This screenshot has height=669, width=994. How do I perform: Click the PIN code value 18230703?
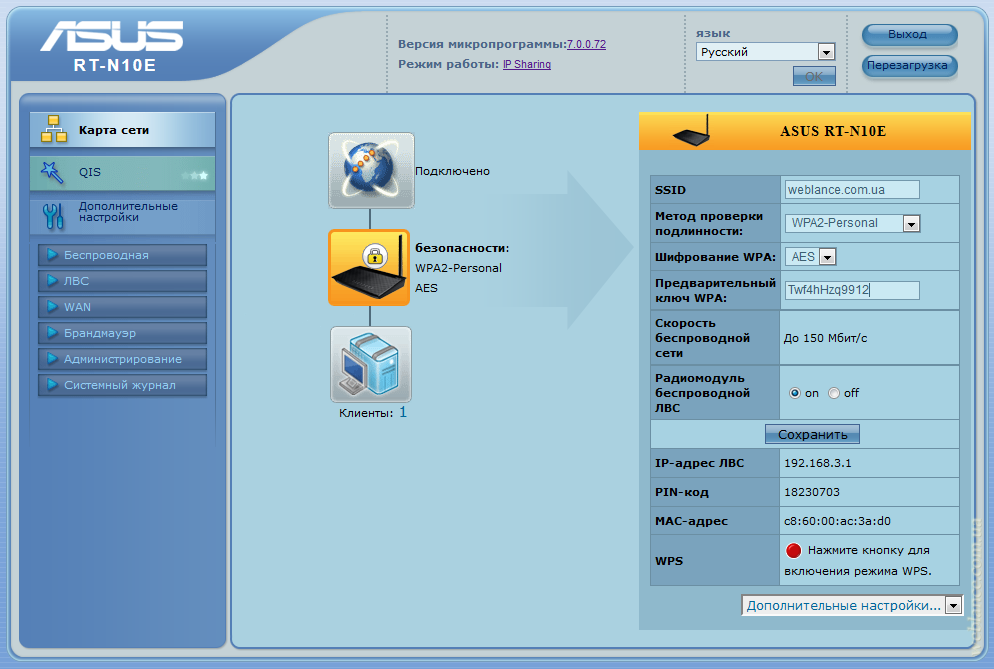(812, 492)
